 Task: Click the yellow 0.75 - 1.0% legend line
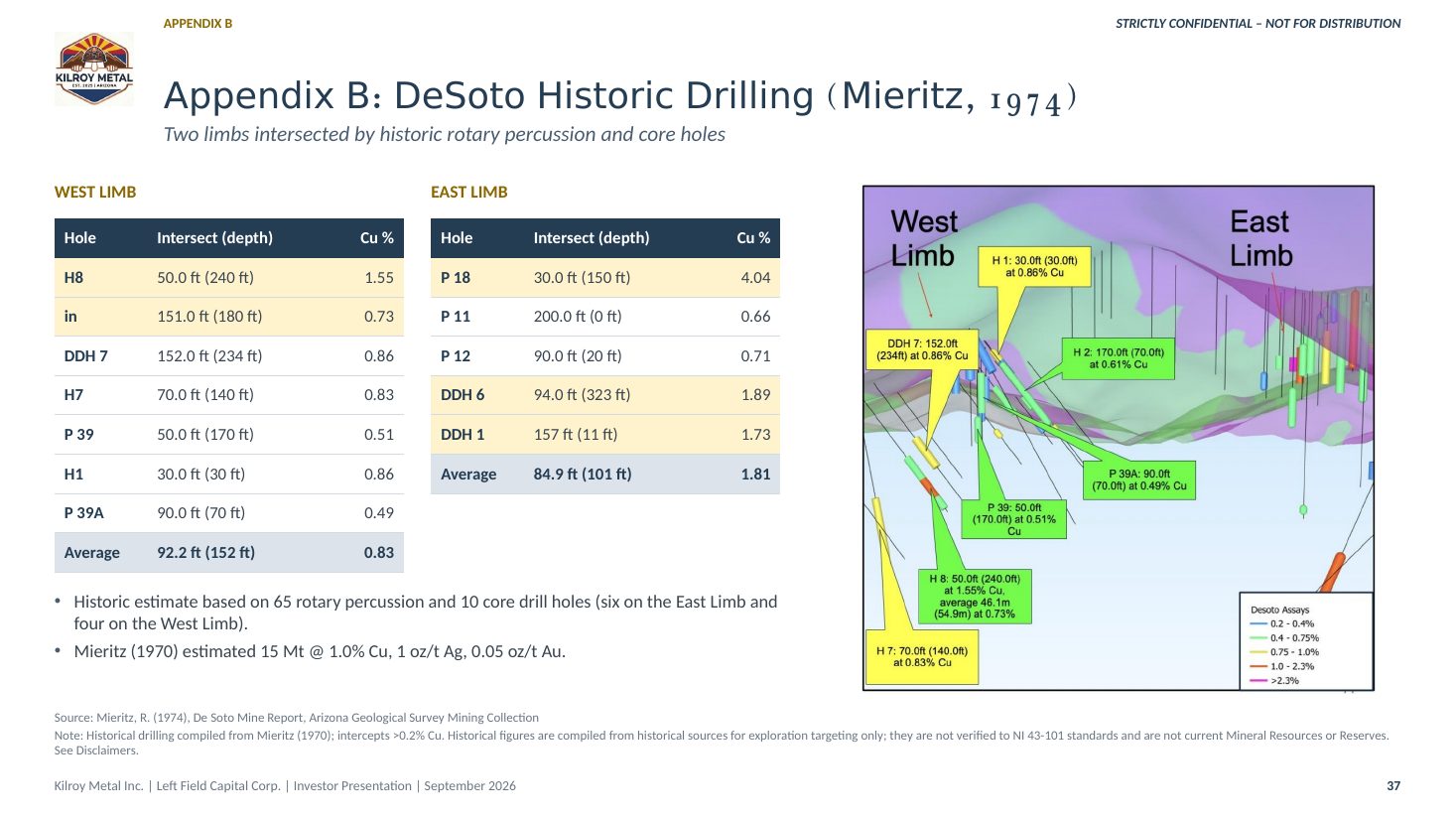(x=1258, y=652)
